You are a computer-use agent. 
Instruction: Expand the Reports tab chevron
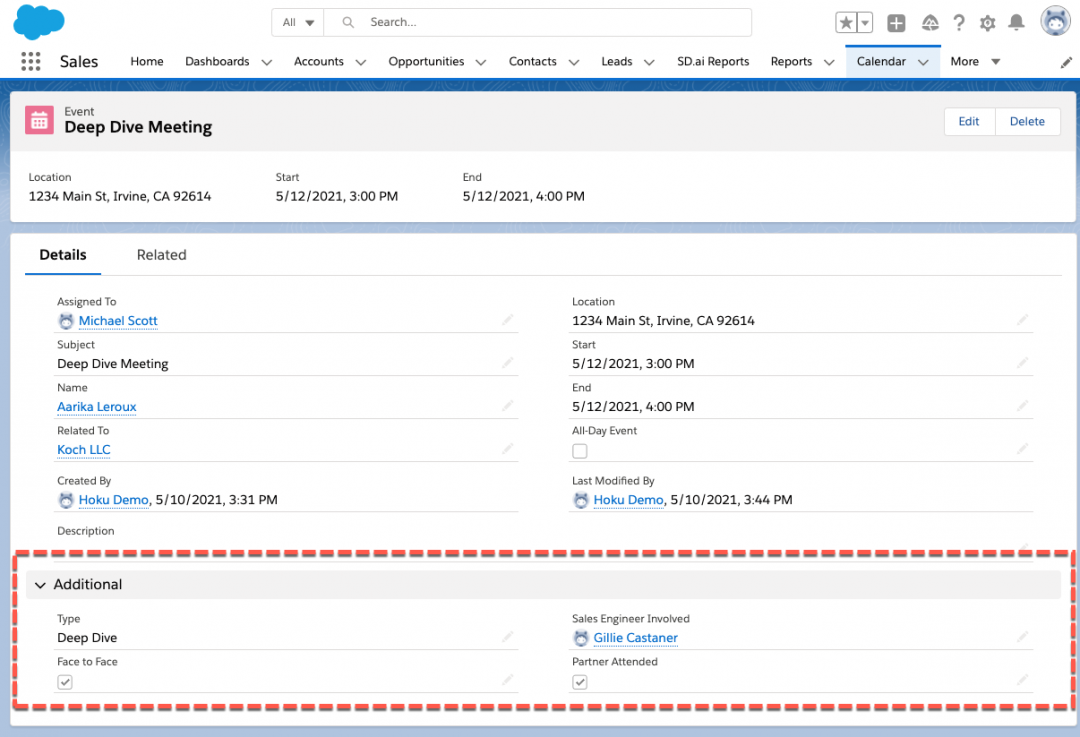(829, 62)
